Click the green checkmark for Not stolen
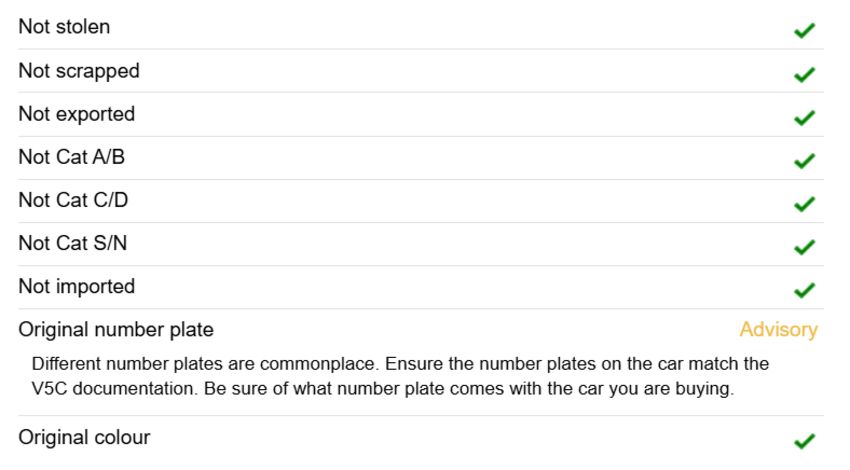 (804, 30)
